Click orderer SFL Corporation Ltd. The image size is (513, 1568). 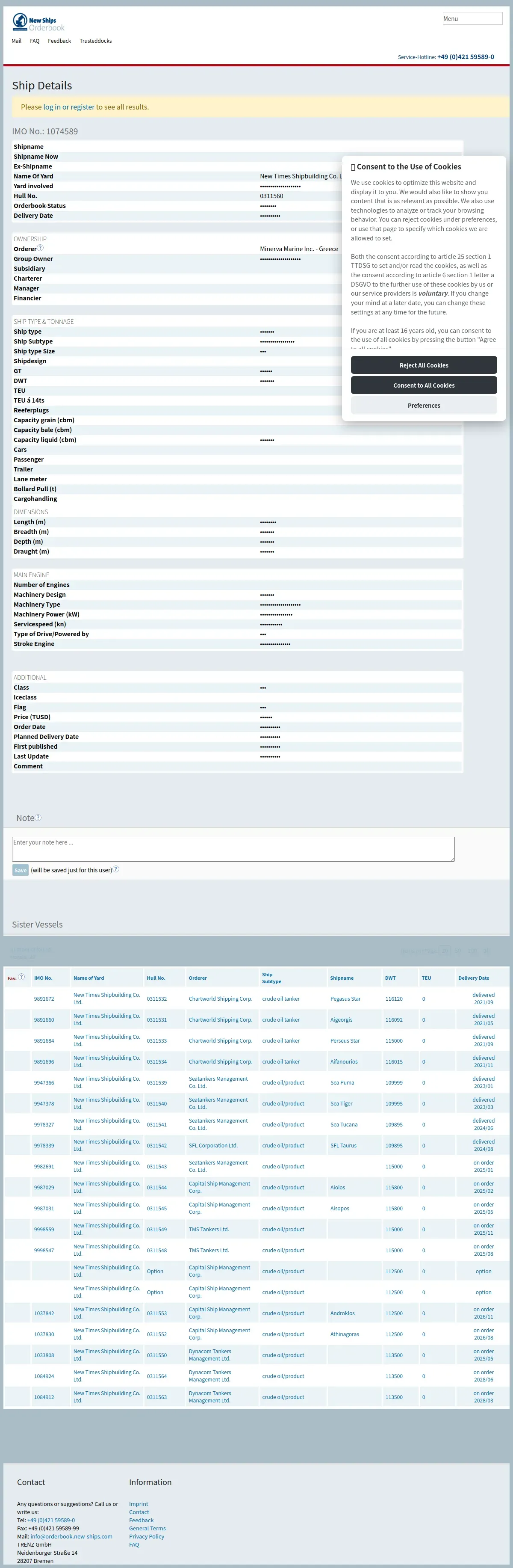coord(213,1146)
